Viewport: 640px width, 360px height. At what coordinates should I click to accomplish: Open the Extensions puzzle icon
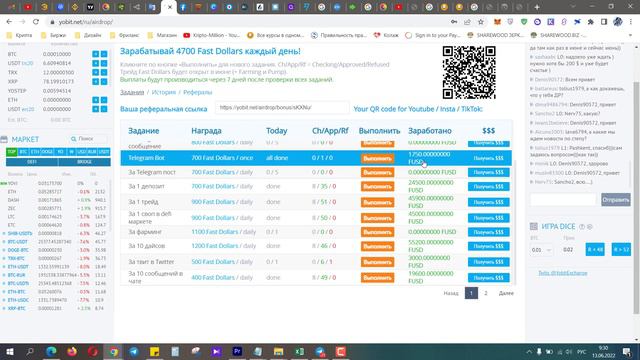coord(591,22)
